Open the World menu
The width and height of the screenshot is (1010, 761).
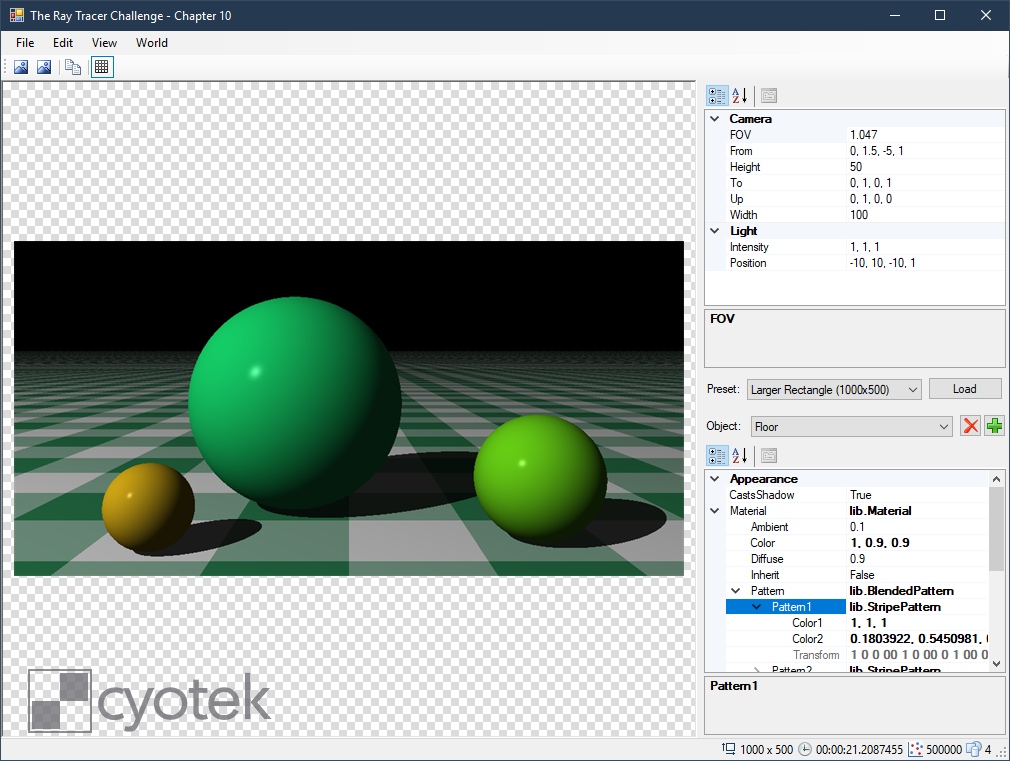[152, 43]
